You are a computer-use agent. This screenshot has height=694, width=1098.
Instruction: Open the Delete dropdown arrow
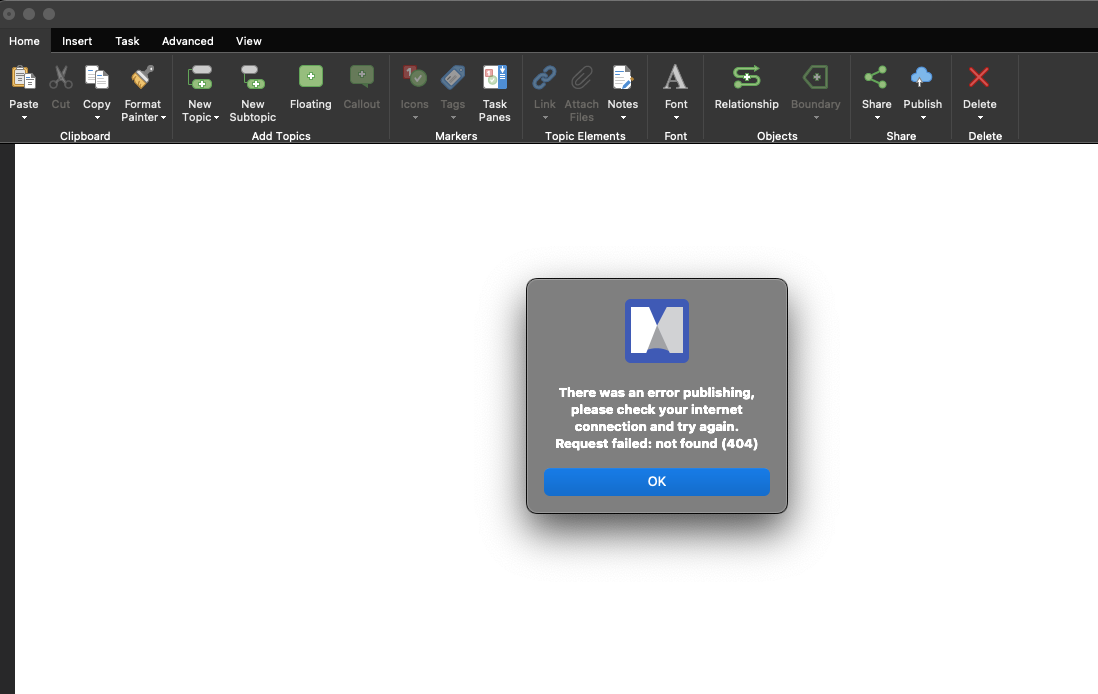pos(980,118)
